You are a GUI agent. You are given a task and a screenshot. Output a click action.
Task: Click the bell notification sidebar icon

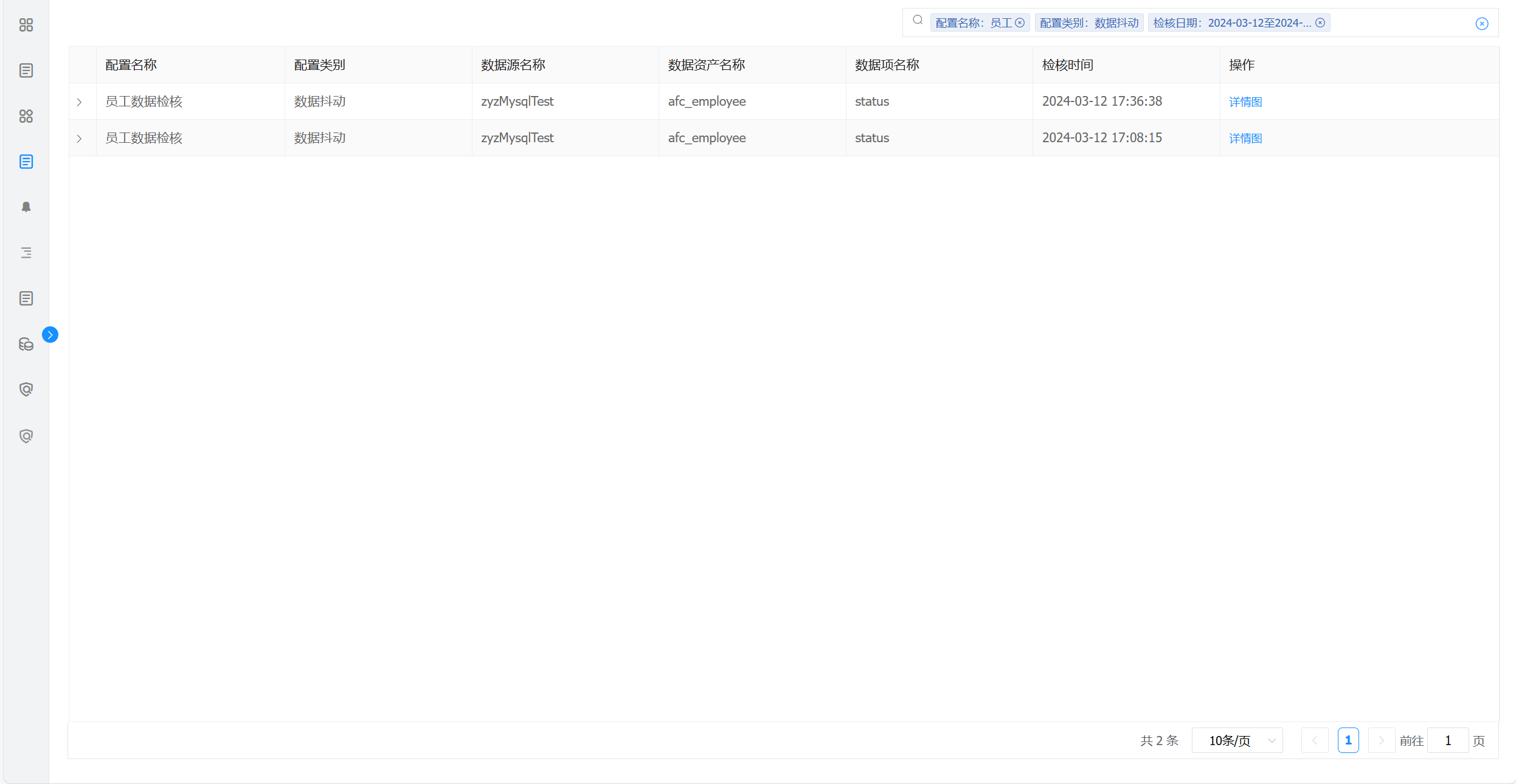point(26,207)
